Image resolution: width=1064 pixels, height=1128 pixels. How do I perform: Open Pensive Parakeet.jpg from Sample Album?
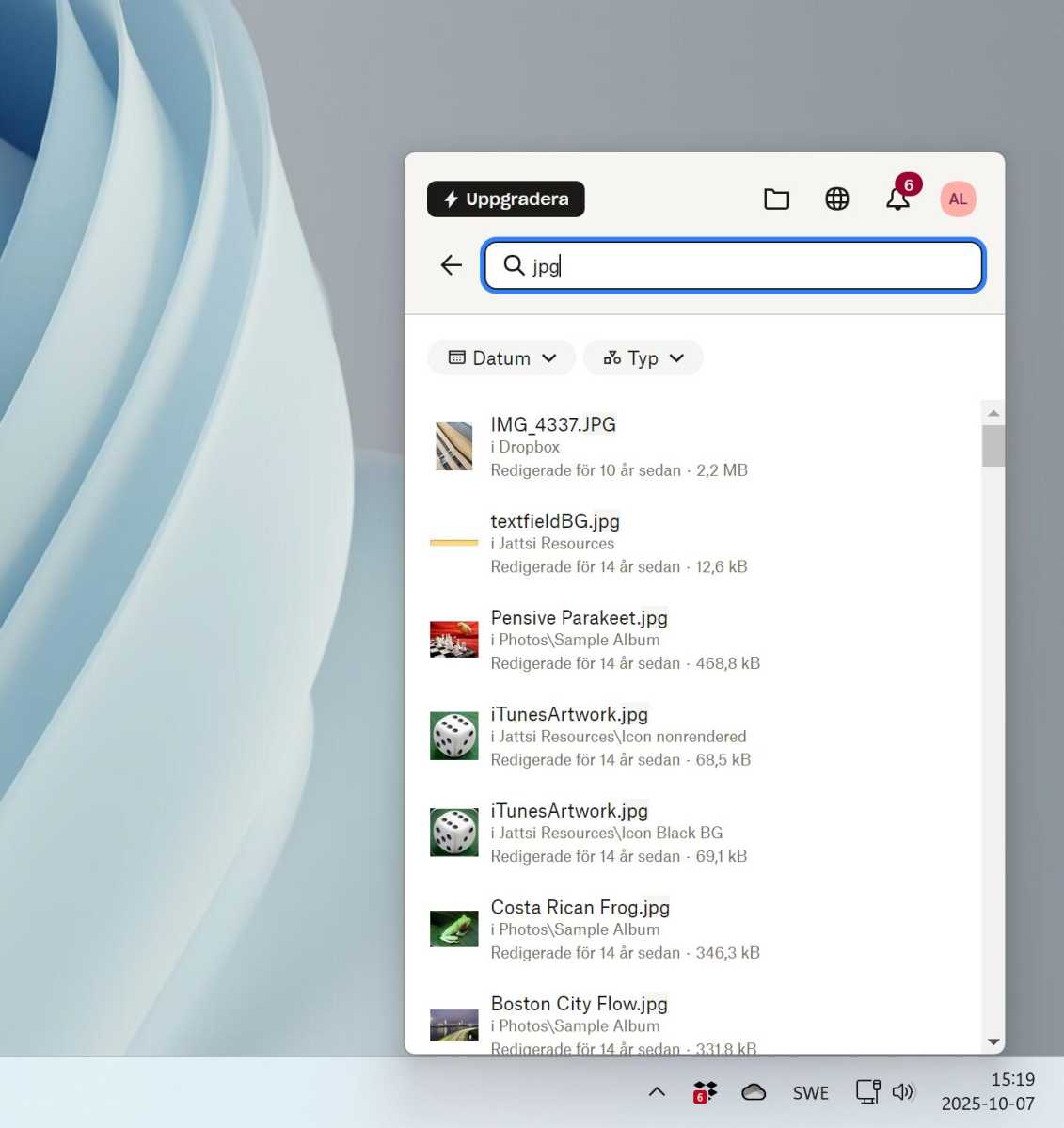(x=579, y=617)
